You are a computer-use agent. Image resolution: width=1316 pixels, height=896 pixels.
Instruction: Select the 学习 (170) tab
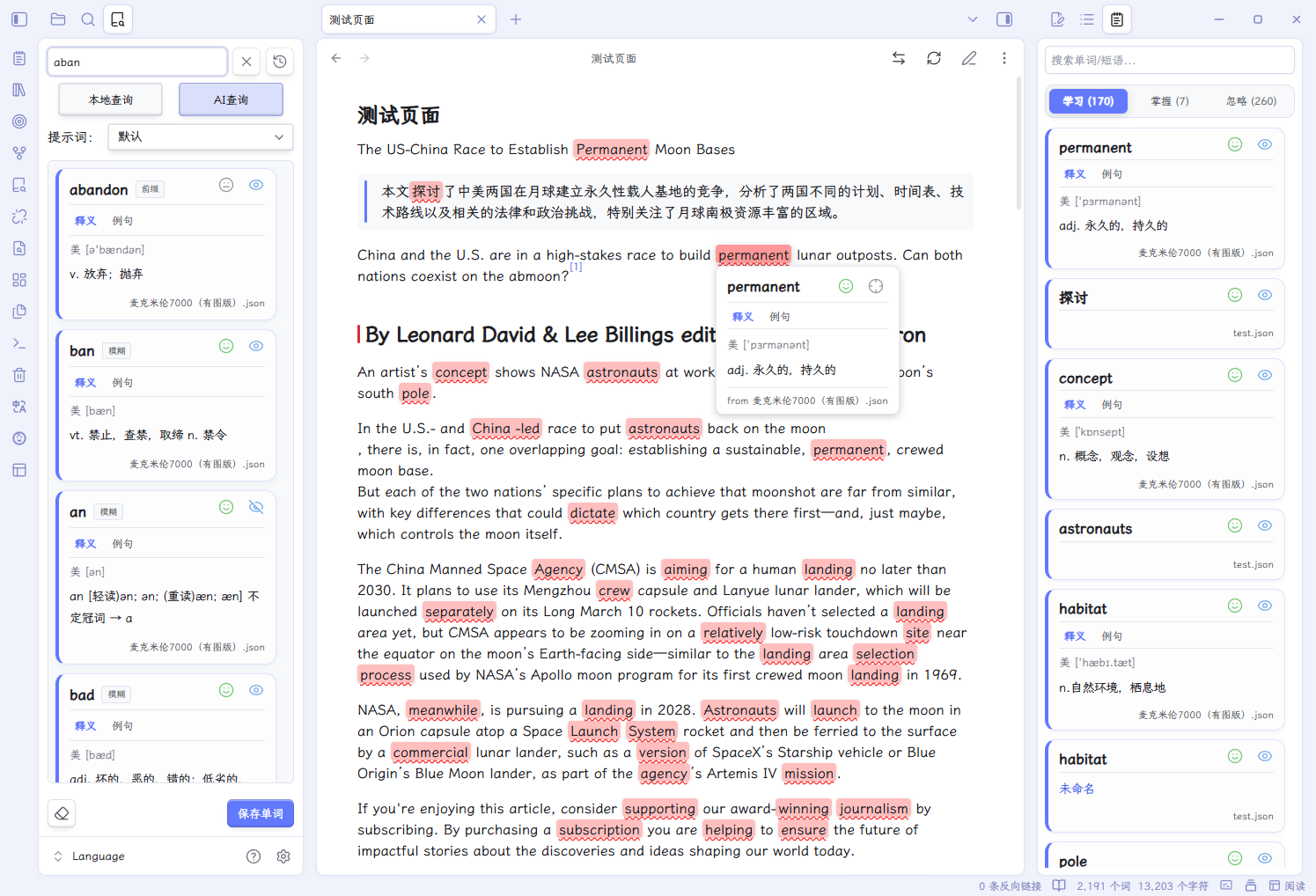point(1088,101)
